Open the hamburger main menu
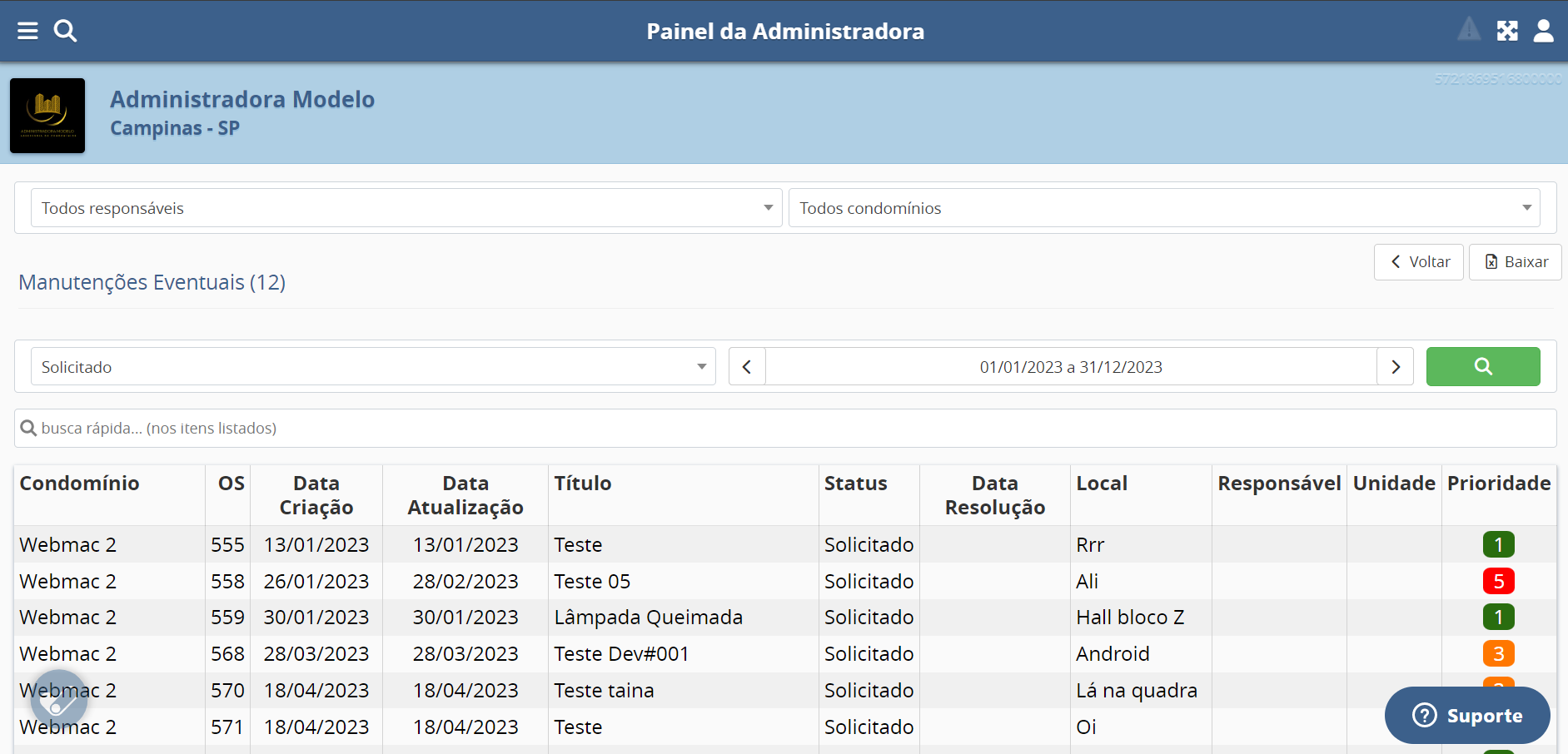 point(27,32)
